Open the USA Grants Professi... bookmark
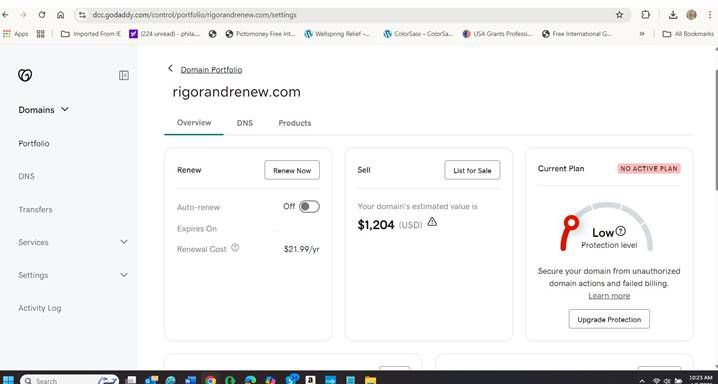The image size is (718, 384). pos(497,34)
